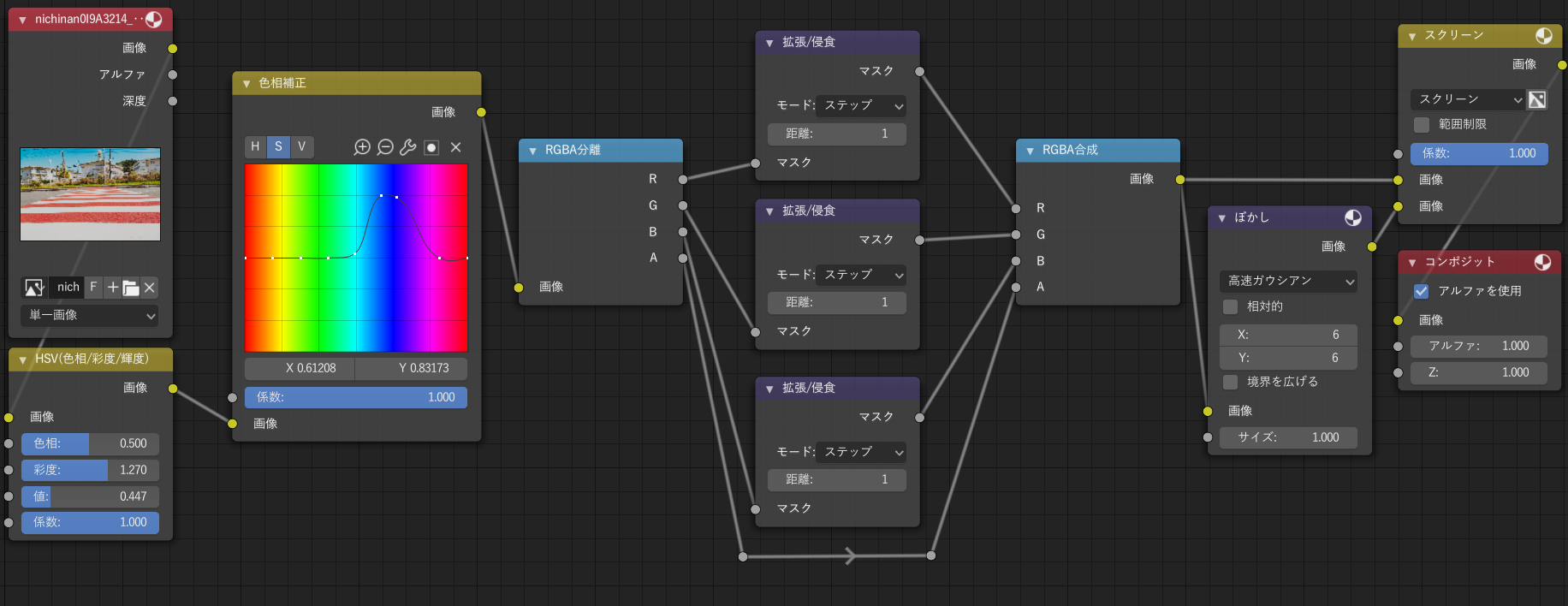Unlink the image with the X icon
Screen dimensions: 1568x606
[150, 288]
